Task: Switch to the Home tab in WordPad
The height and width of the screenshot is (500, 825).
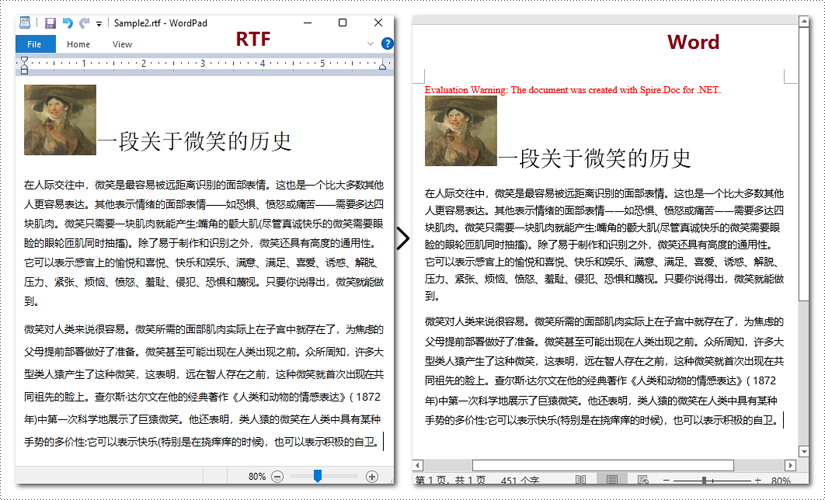Action: (78, 44)
